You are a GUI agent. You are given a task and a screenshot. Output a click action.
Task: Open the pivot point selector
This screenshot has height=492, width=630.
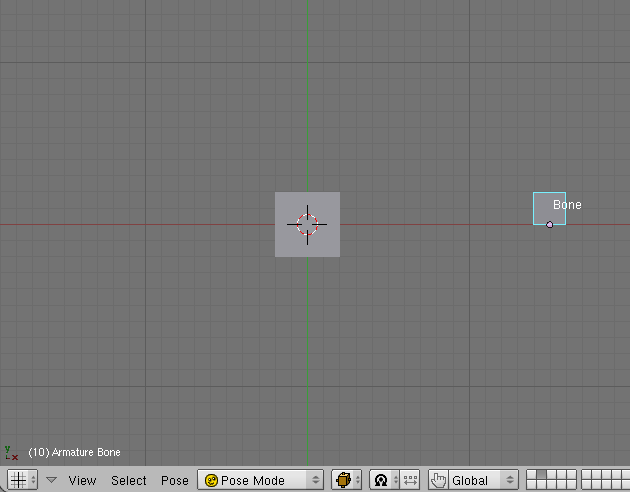tap(385, 480)
